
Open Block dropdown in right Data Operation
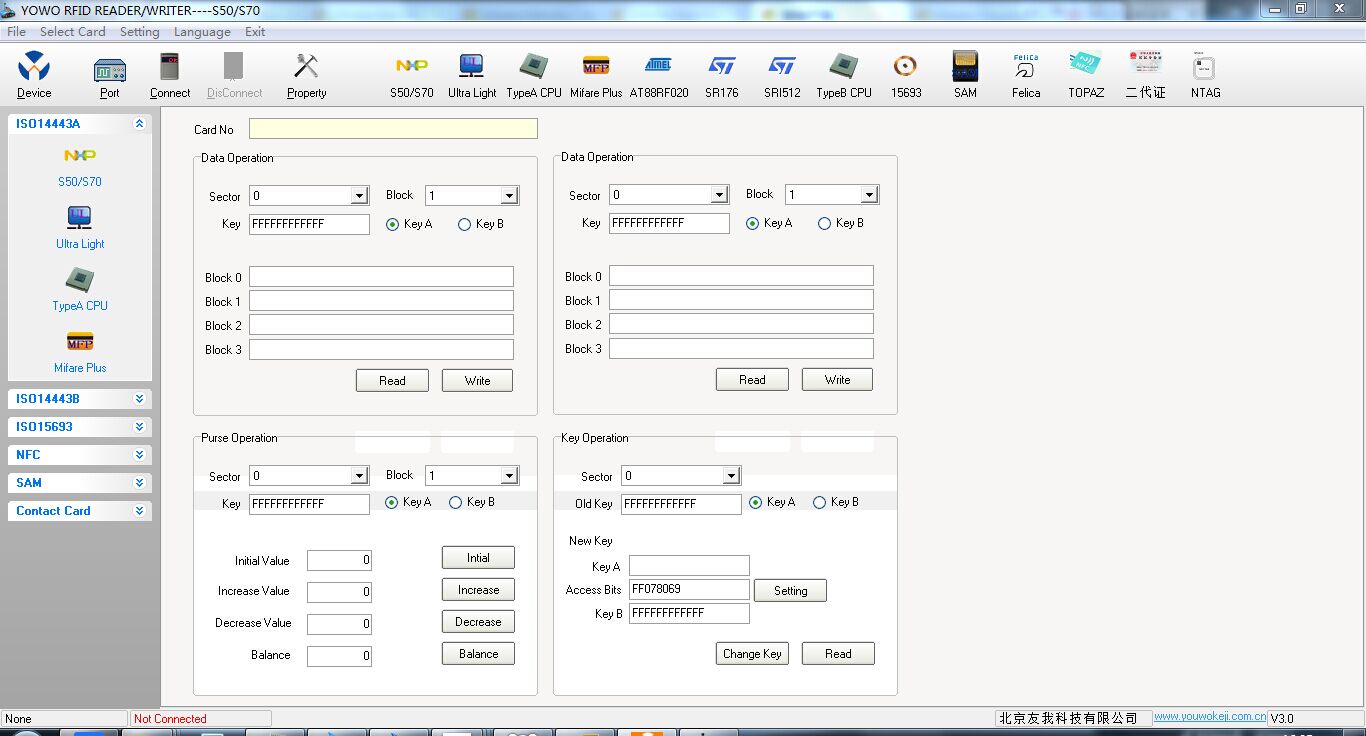click(x=869, y=195)
